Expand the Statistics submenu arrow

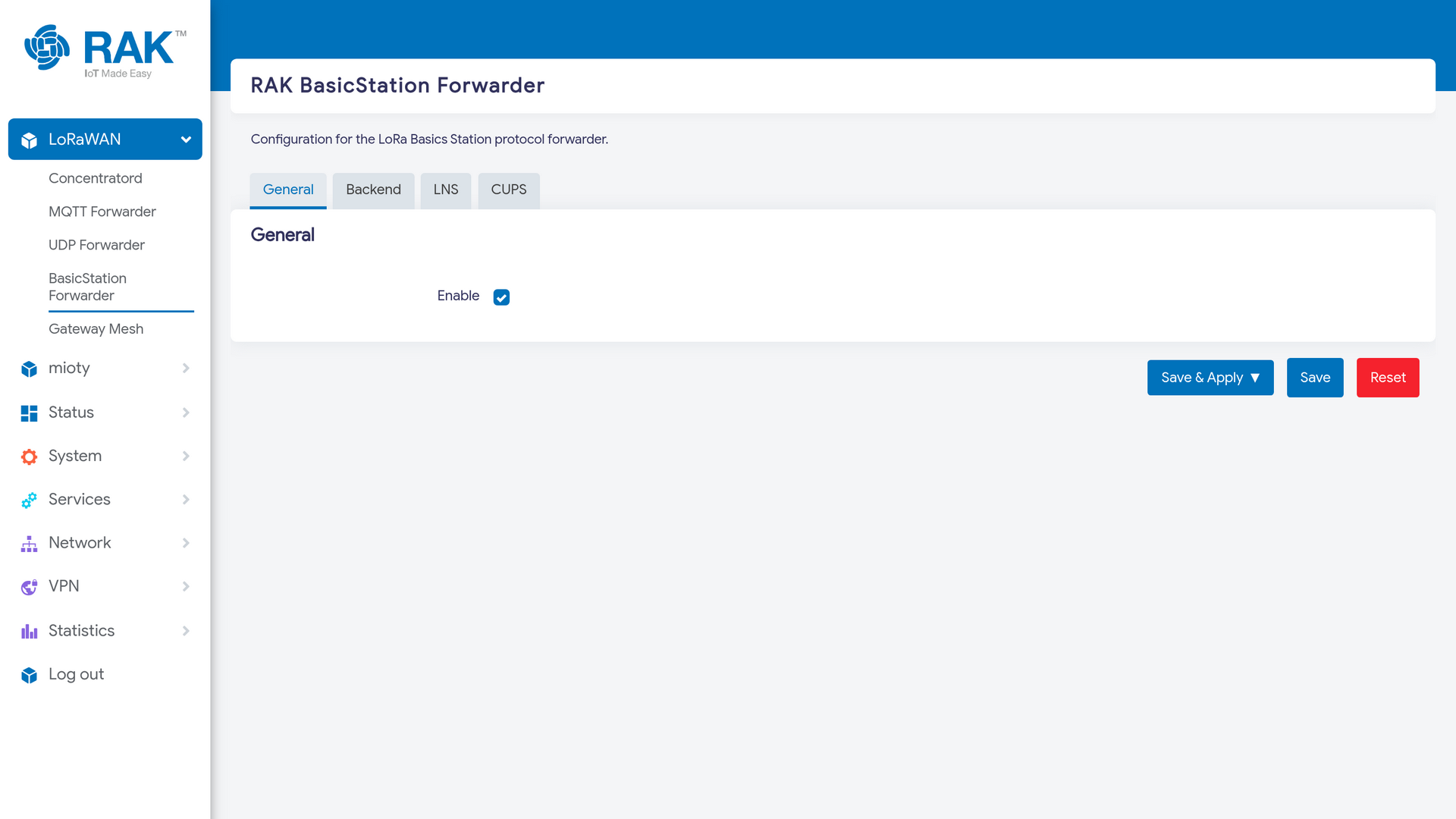tap(186, 631)
